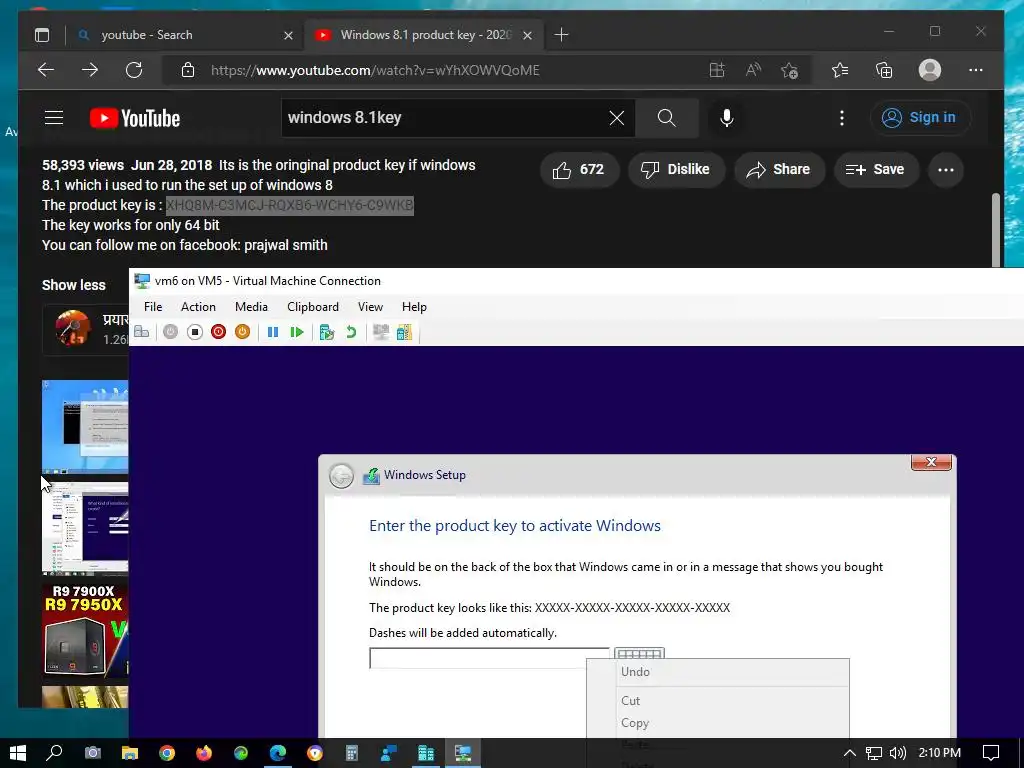Reset VM with green play icon
The image size is (1024, 768).
(x=297, y=332)
